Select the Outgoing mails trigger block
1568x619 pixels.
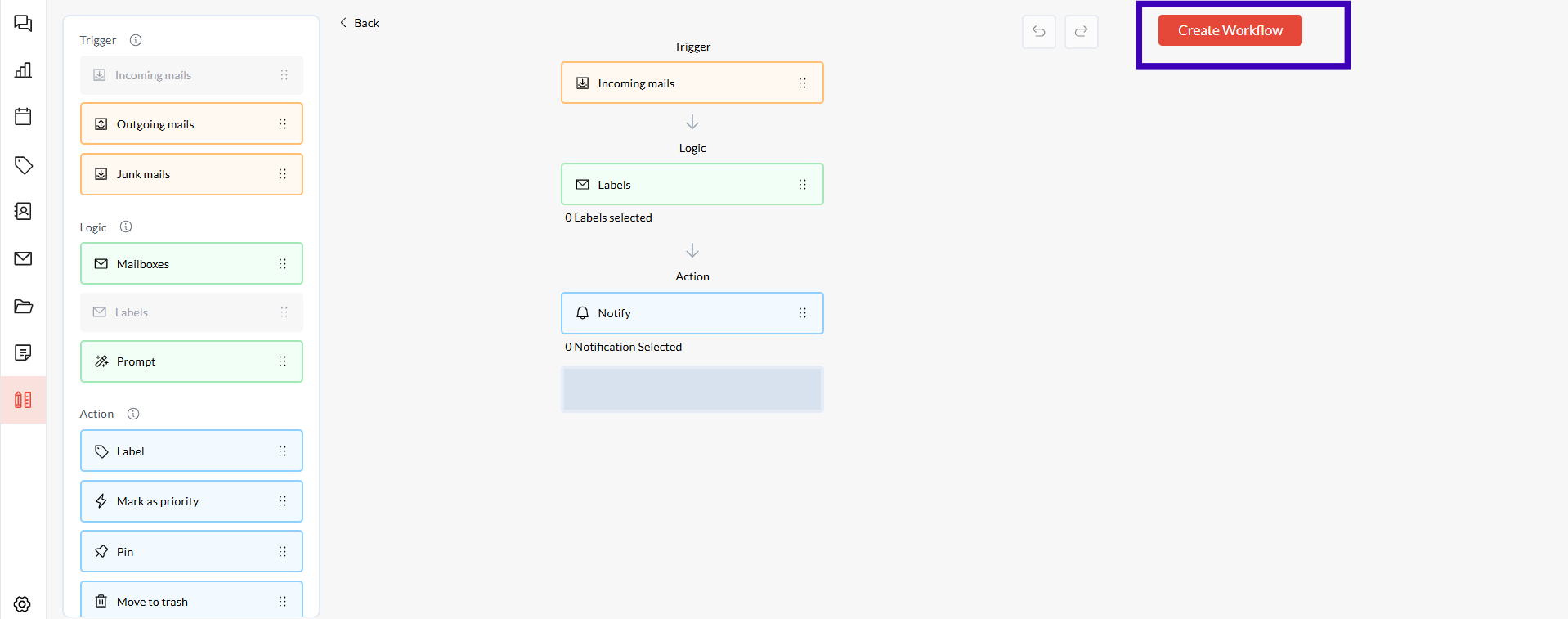click(x=191, y=124)
